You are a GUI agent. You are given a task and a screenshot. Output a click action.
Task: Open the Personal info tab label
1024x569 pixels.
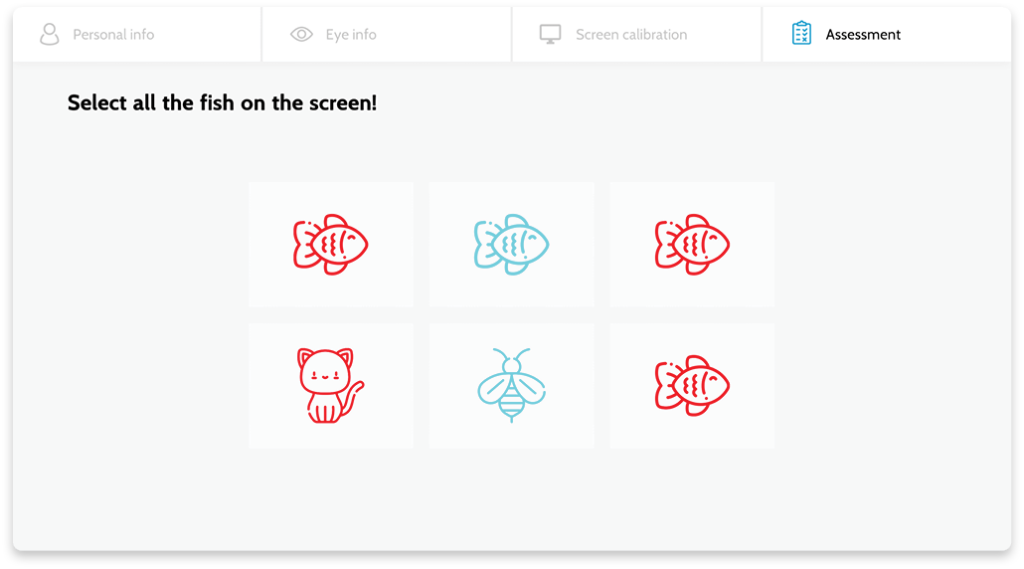[x=114, y=35]
